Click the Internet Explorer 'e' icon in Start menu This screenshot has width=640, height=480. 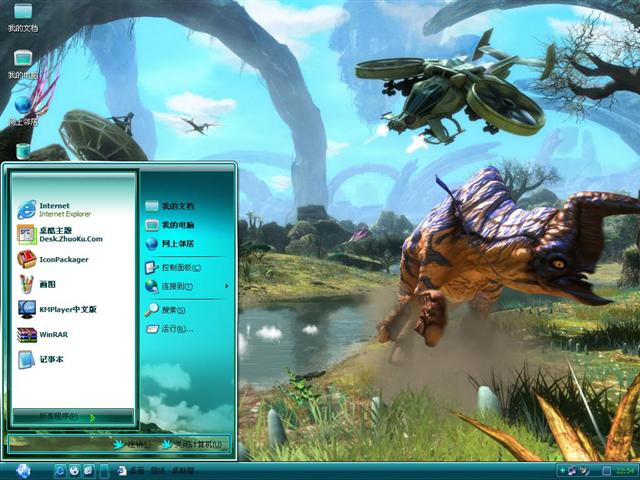(x=27, y=210)
